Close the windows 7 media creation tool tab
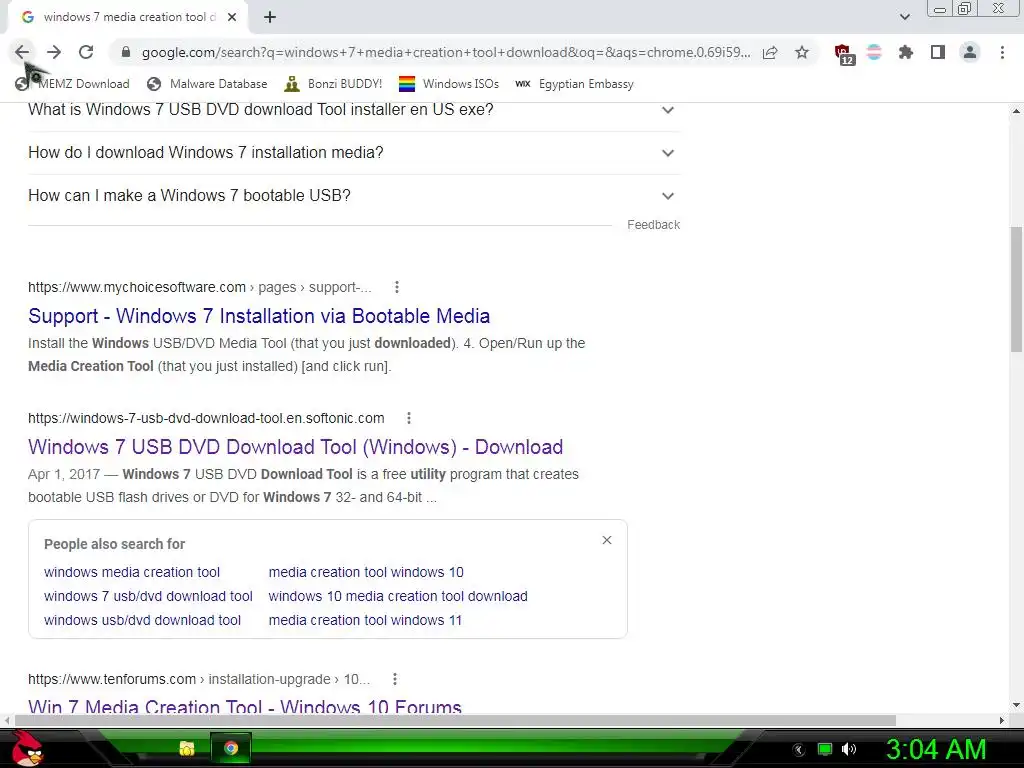The image size is (1024, 768). 232,18
